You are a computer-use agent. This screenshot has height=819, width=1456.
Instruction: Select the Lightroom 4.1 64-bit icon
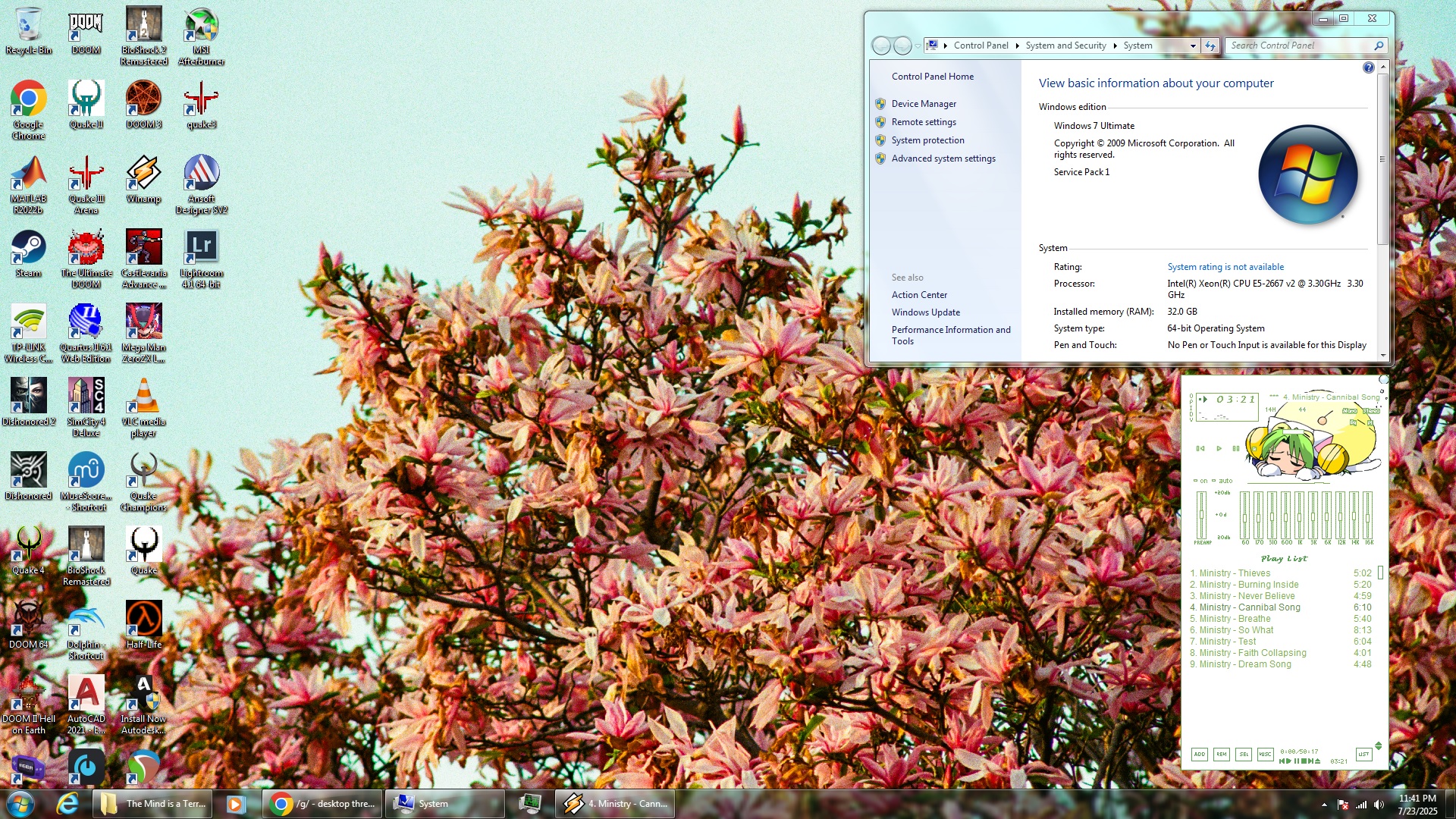[201, 259]
